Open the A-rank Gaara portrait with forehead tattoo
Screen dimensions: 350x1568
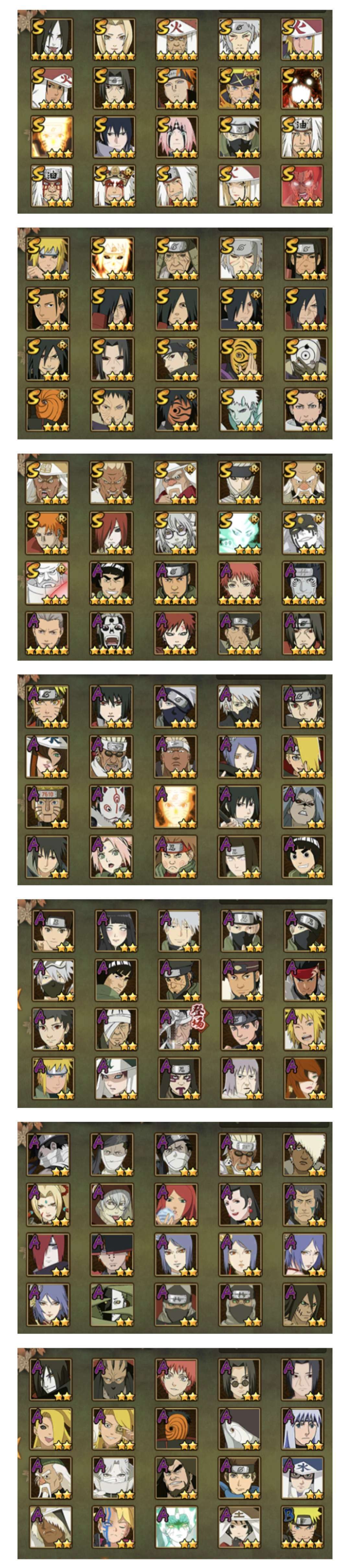click(x=176, y=633)
